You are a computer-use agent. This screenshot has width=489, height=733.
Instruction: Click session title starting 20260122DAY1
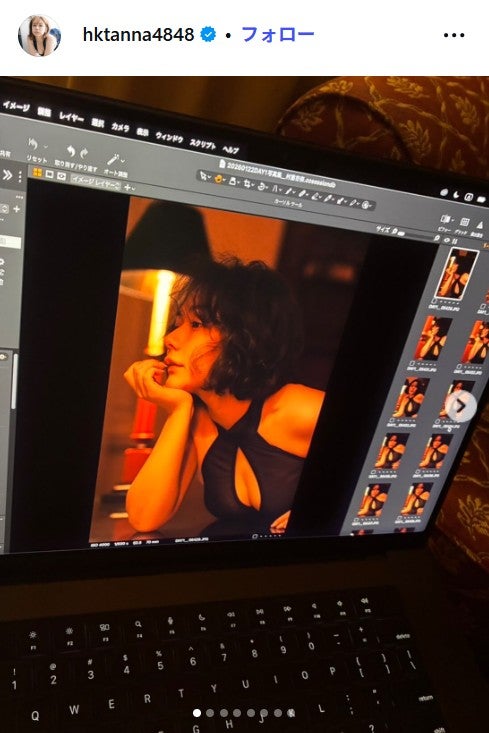pyautogui.click(x=279, y=174)
